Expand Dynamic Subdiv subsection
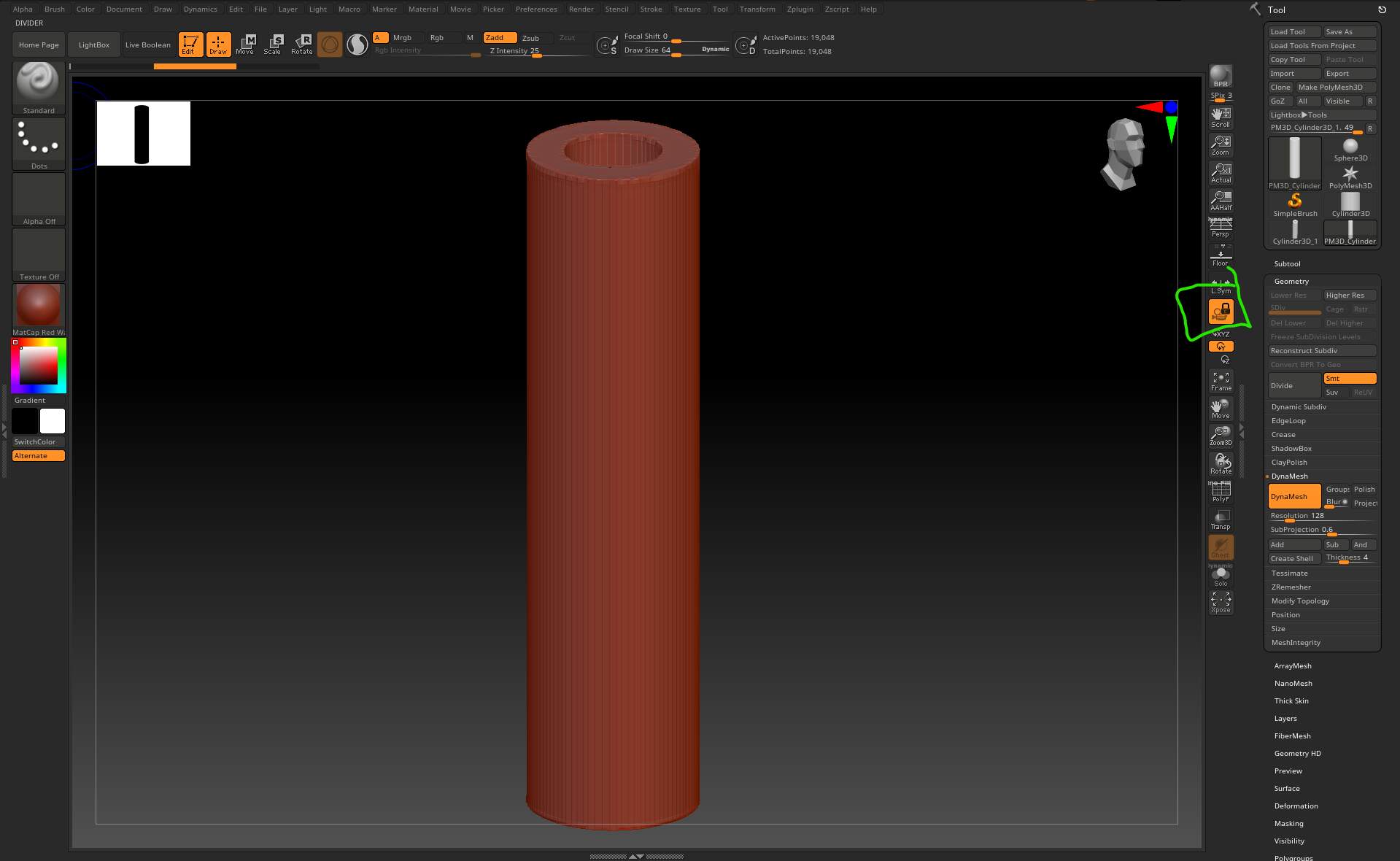Viewport: 1400px width, 861px height. pyautogui.click(x=1299, y=406)
